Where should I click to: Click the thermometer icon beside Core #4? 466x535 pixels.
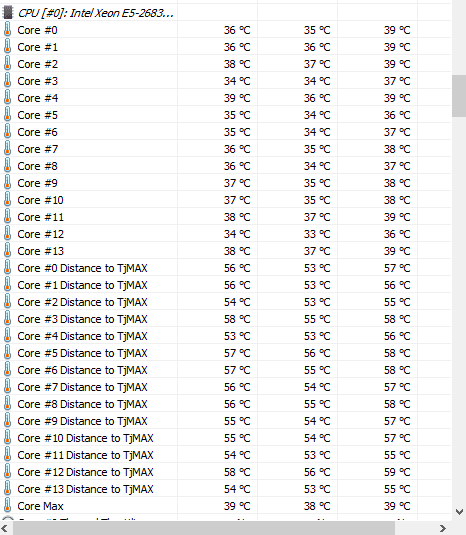pos(7,98)
